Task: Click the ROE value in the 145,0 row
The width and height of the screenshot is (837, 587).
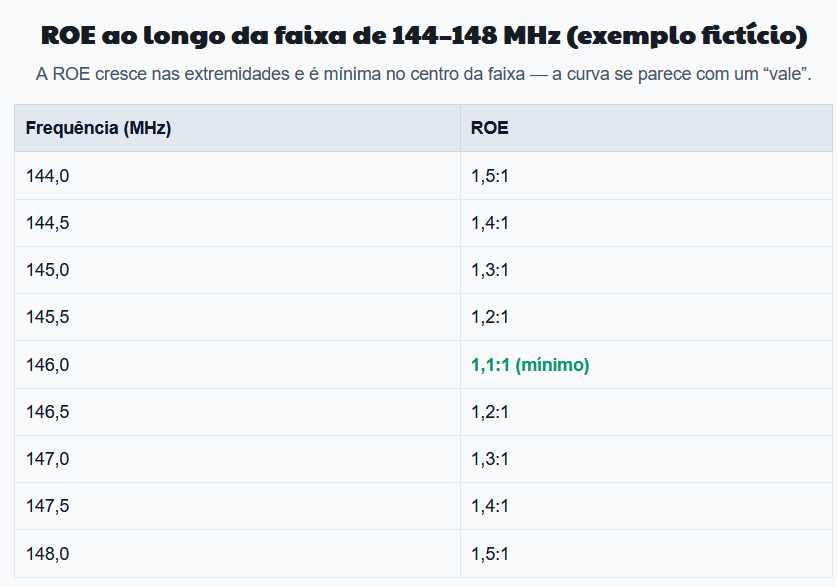Action: pos(490,270)
